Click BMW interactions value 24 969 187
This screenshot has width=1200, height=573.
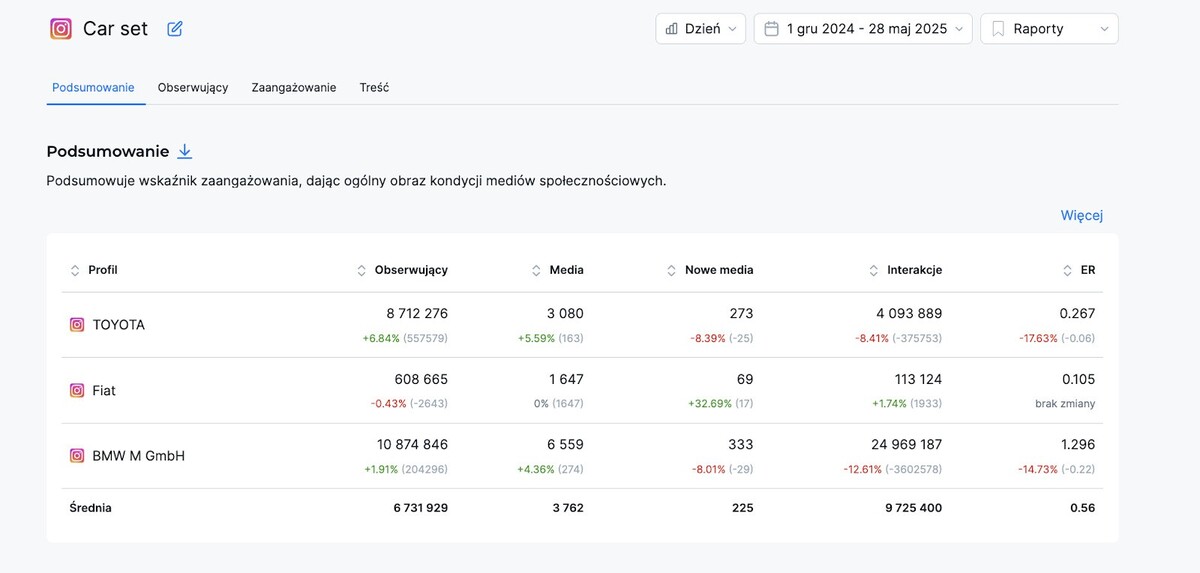coord(906,445)
